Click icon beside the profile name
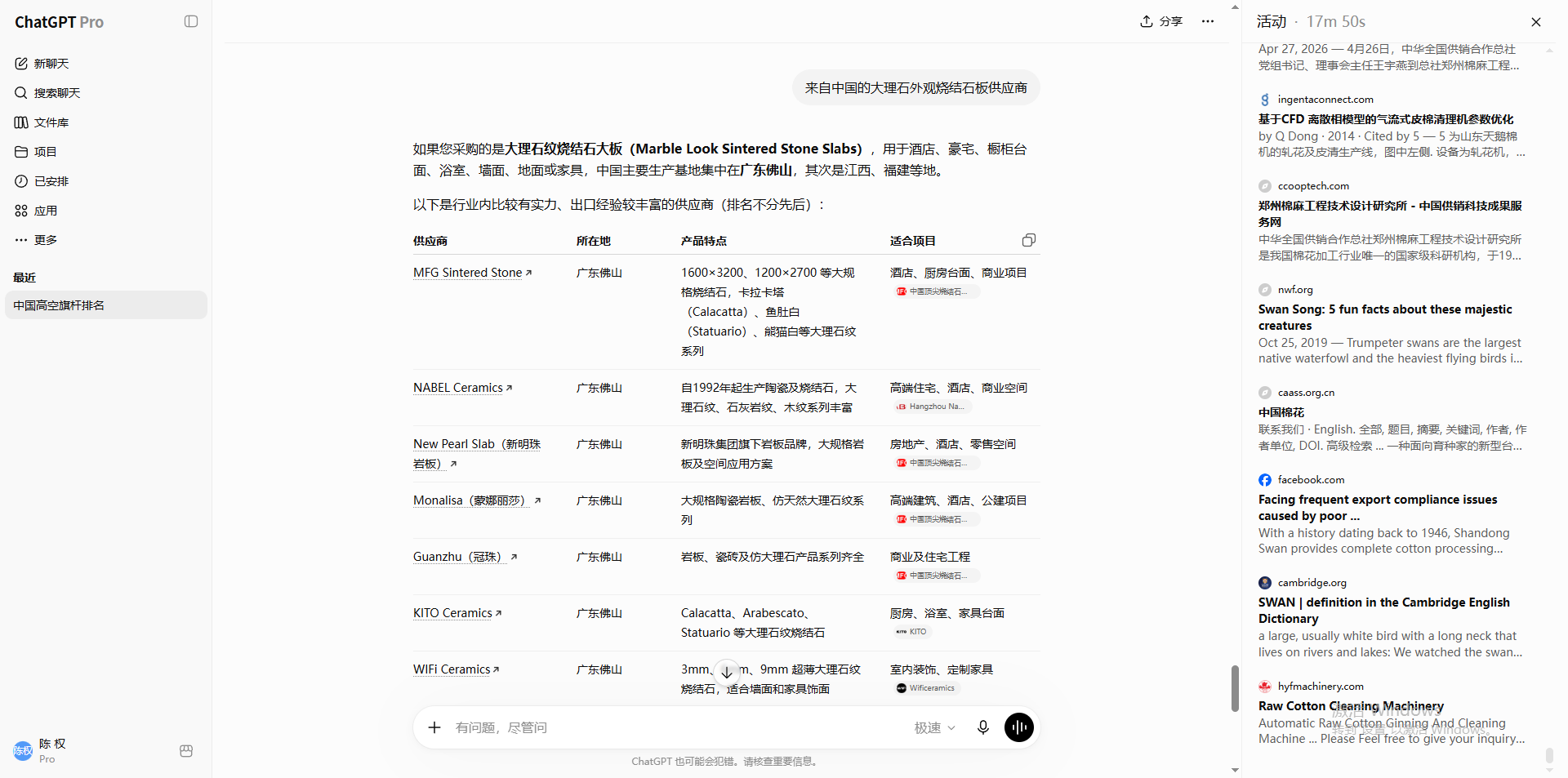 pos(186,751)
